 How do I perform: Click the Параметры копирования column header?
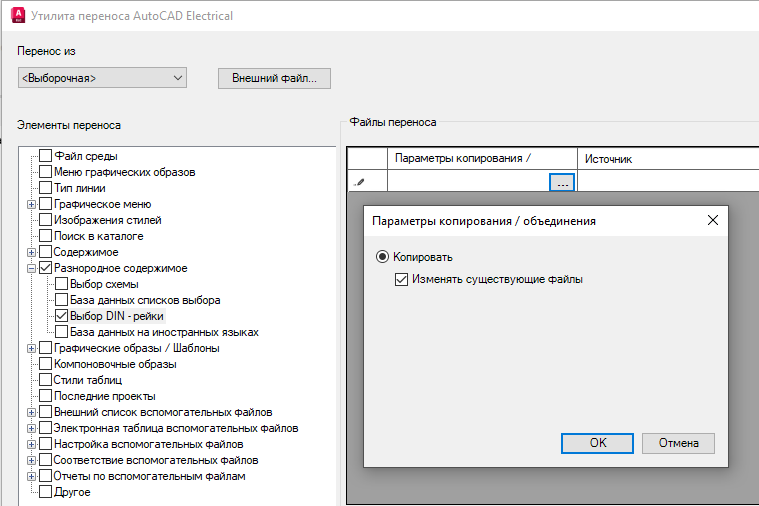[482, 158]
